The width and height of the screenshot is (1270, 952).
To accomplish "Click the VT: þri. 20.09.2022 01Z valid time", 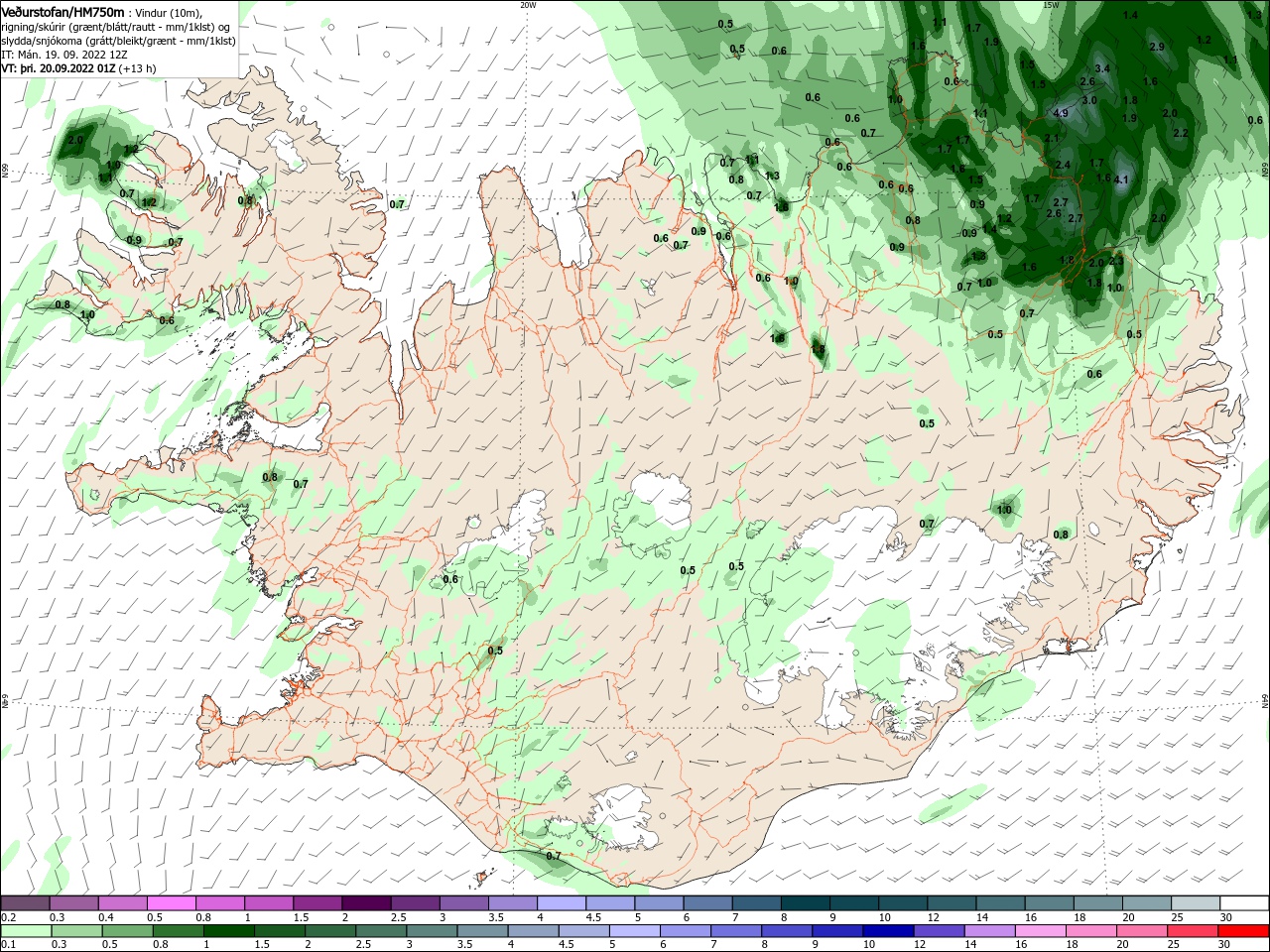I will 59,68.
